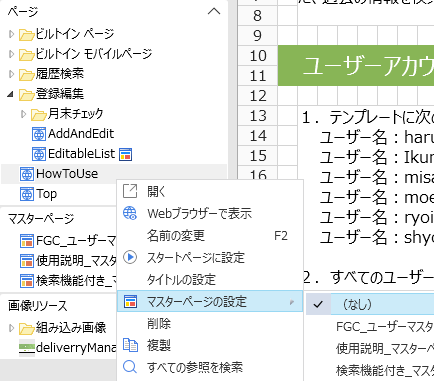Screen dimensions: 434x381
Task: Choose 削除 from the context menu
Action: click(x=210, y=323)
